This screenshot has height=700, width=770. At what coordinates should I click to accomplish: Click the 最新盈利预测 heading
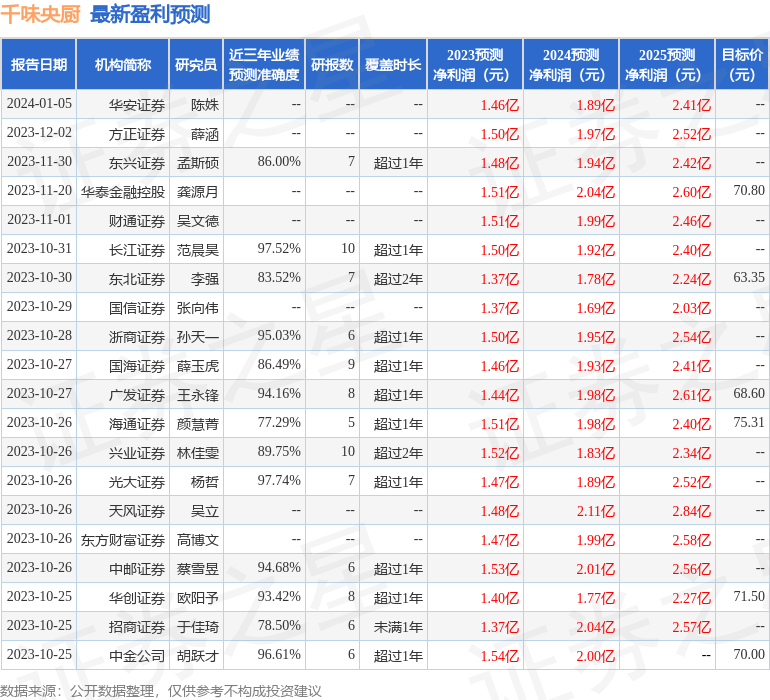point(150,14)
